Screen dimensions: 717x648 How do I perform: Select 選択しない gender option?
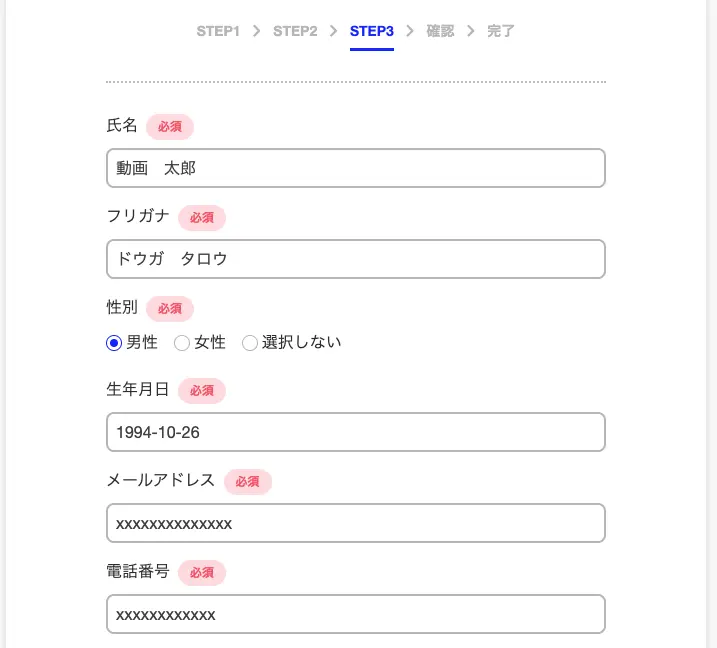pyautogui.click(x=250, y=343)
